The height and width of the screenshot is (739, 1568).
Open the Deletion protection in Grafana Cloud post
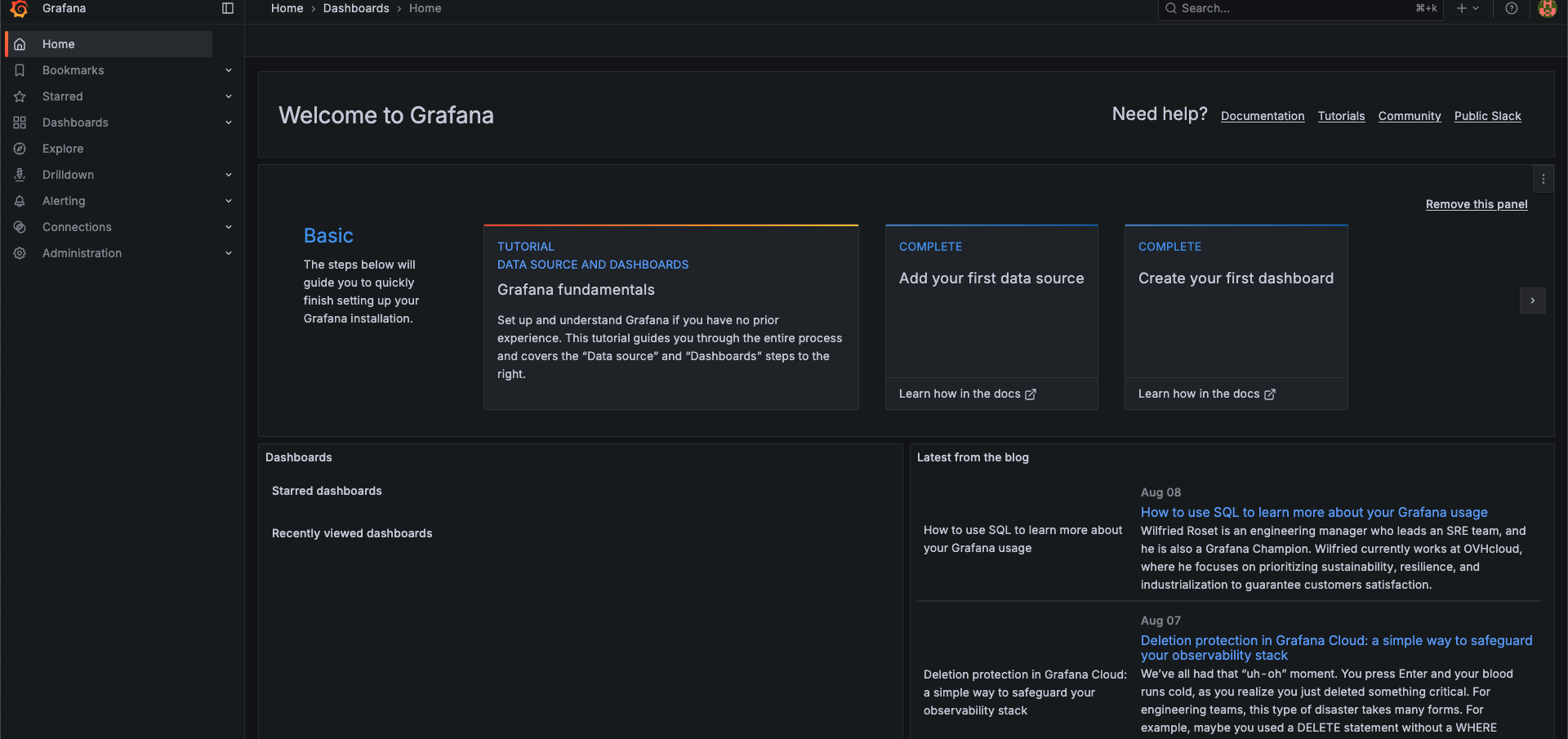pyautogui.click(x=1336, y=648)
